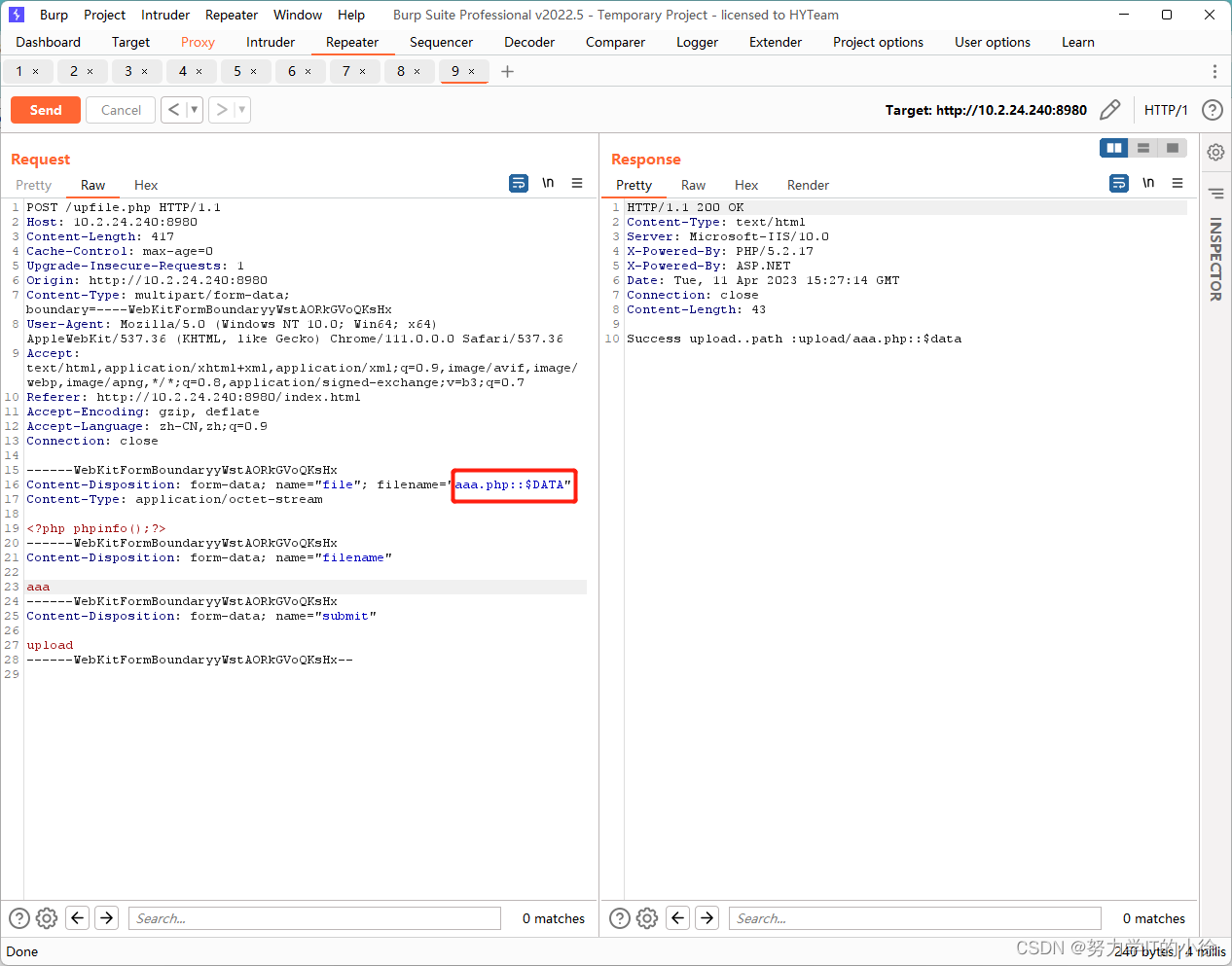Focus the Response search field
1232x966 pixels.
point(915,918)
